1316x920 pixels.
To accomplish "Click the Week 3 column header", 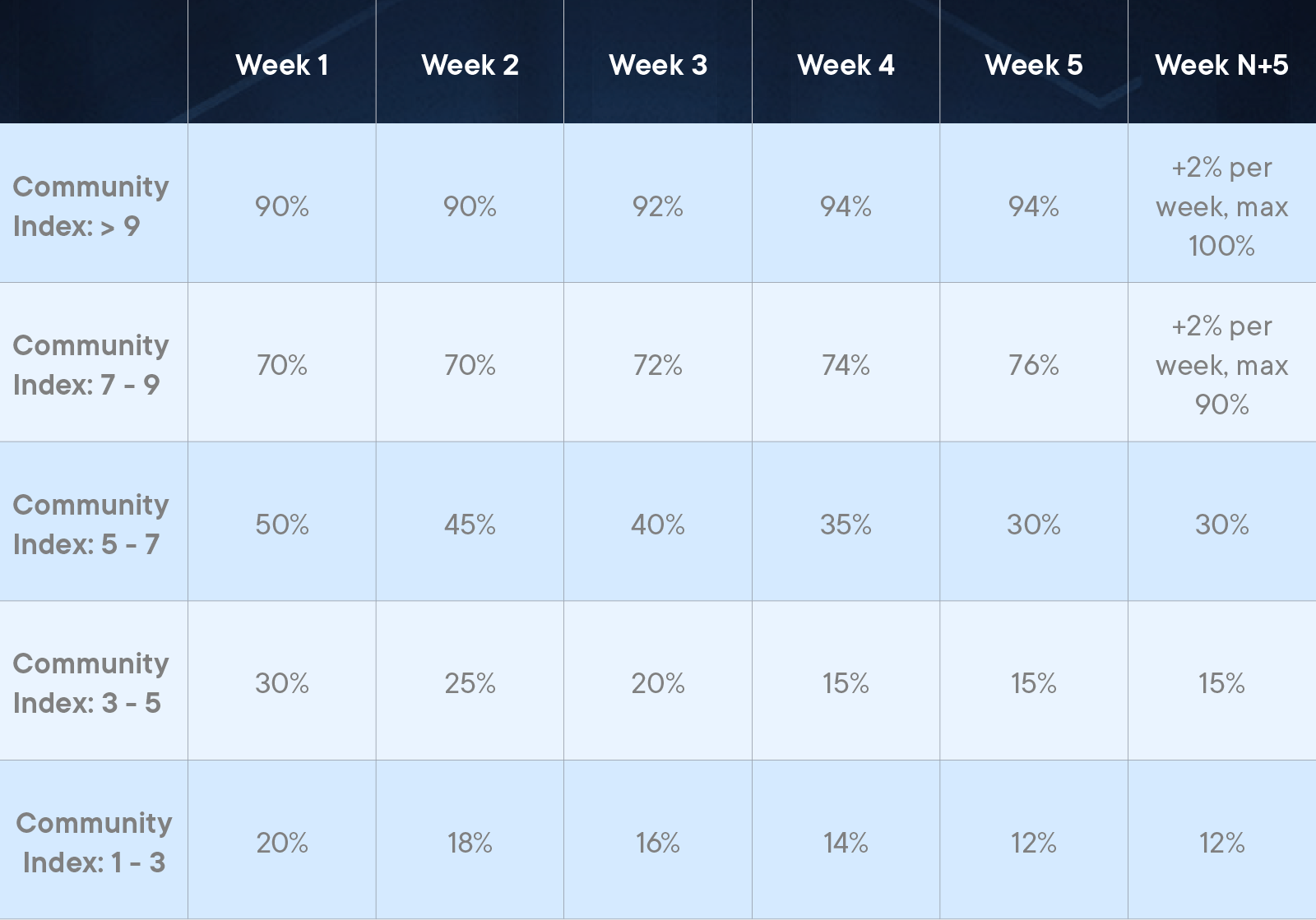I will point(658,65).
